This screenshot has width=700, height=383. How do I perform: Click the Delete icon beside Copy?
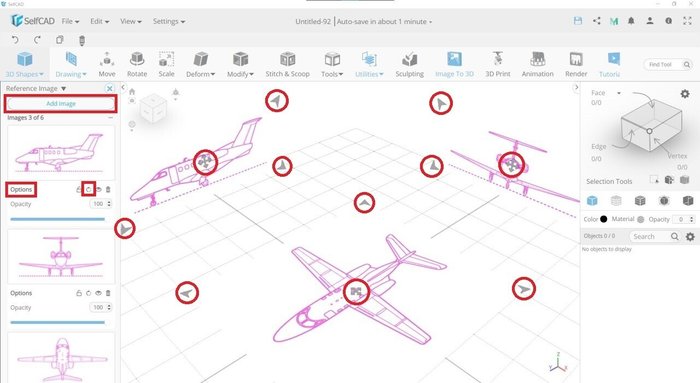82,40
